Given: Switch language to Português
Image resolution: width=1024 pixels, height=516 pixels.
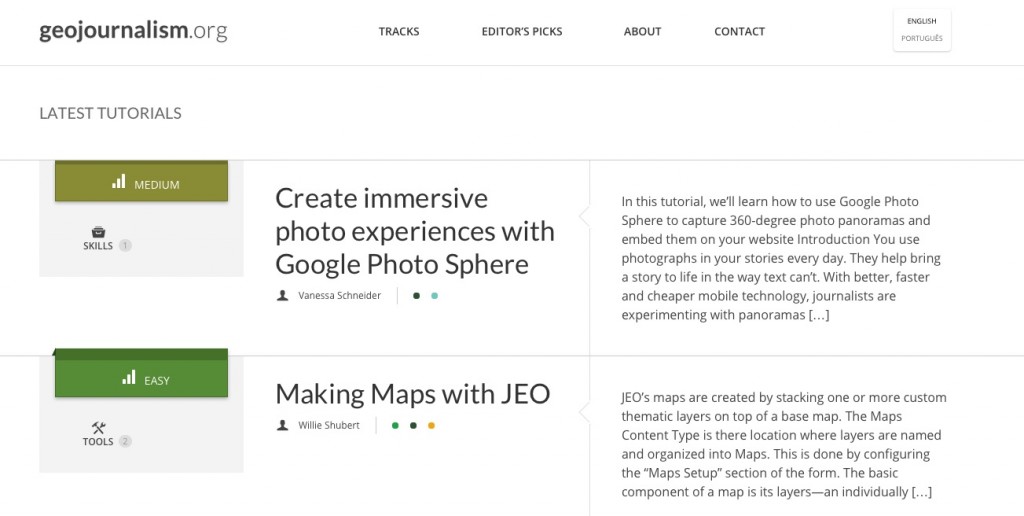Looking at the screenshot, I should 922,39.
